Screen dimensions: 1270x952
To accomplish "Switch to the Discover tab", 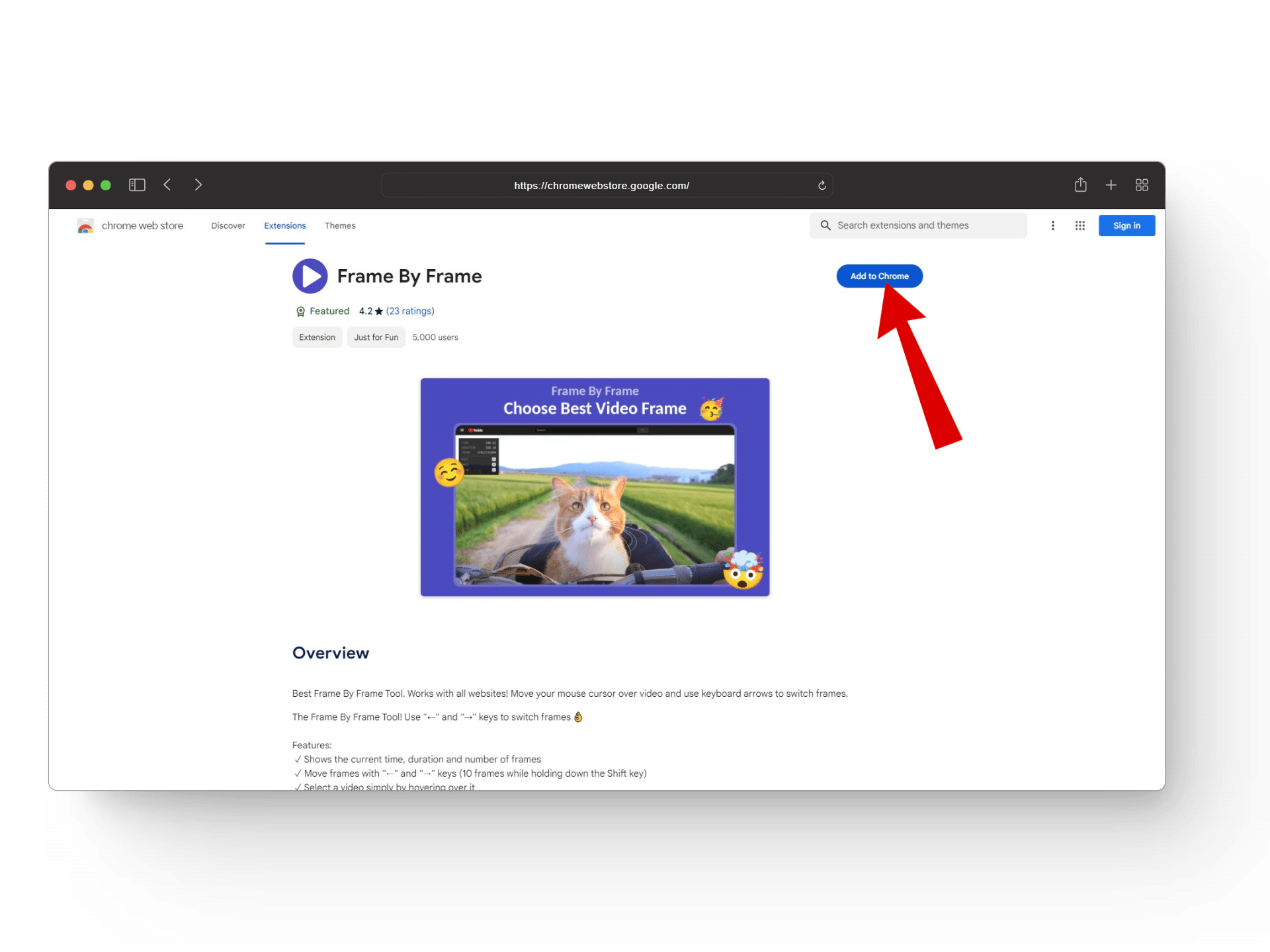I will 228,226.
